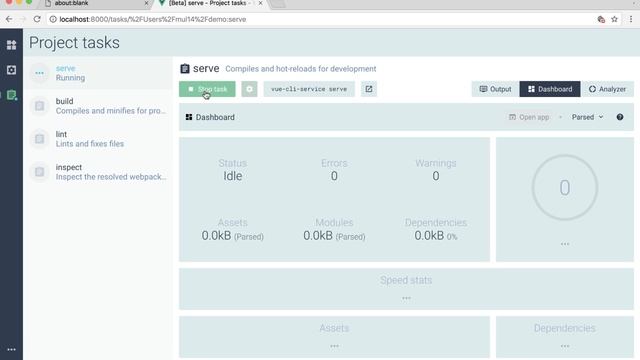Click the clipboard icon beside serve title
The image size is (640, 360).
pos(185,69)
